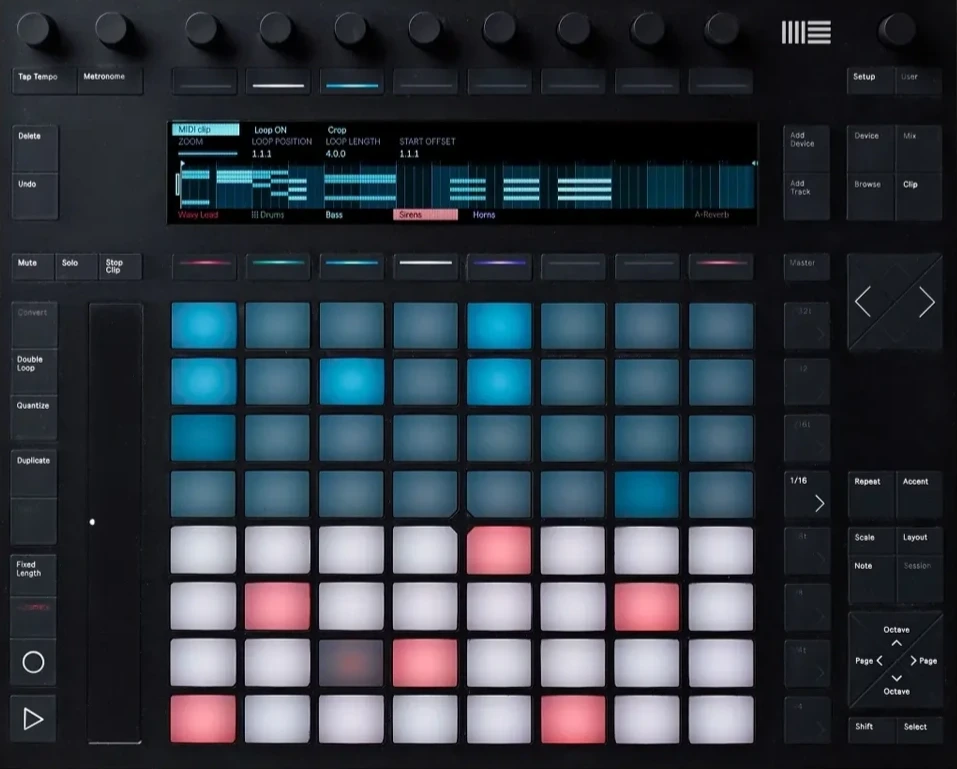Shift down with the Octave down chevron
957x769 pixels.
(x=896, y=678)
